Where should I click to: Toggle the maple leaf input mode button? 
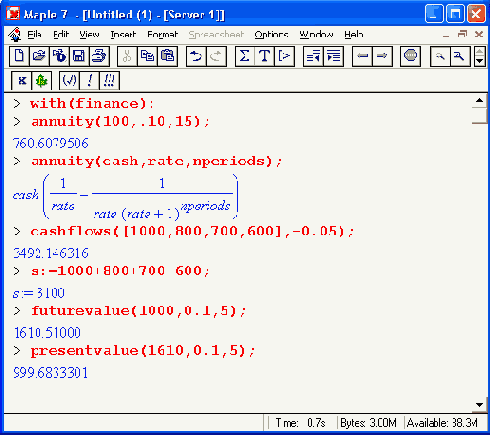(42, 81)
